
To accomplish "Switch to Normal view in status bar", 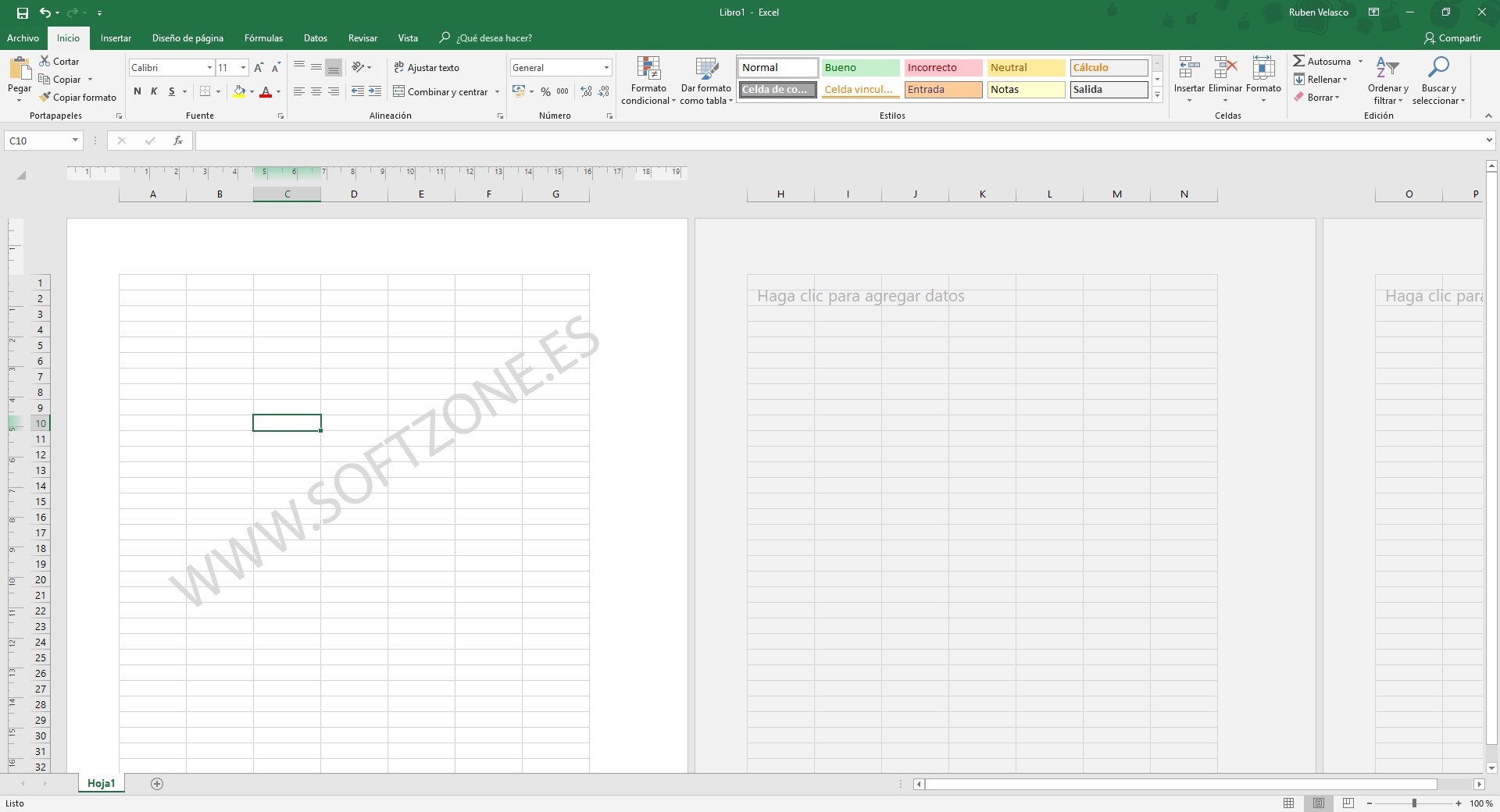I will (x=1289, y=803).
